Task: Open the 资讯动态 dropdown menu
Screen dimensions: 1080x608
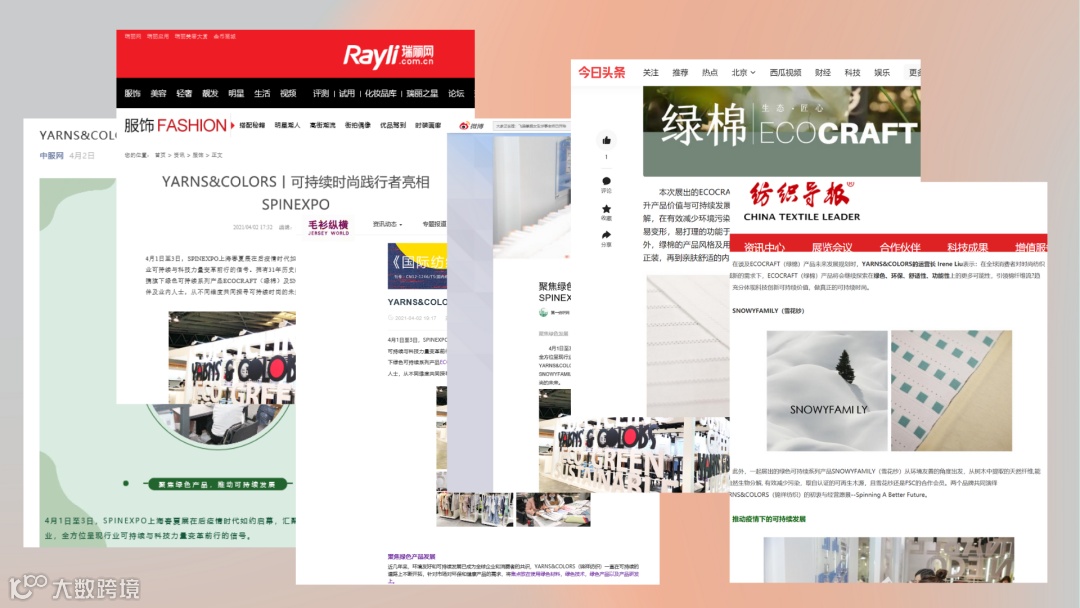Action: tap(387, 224)
